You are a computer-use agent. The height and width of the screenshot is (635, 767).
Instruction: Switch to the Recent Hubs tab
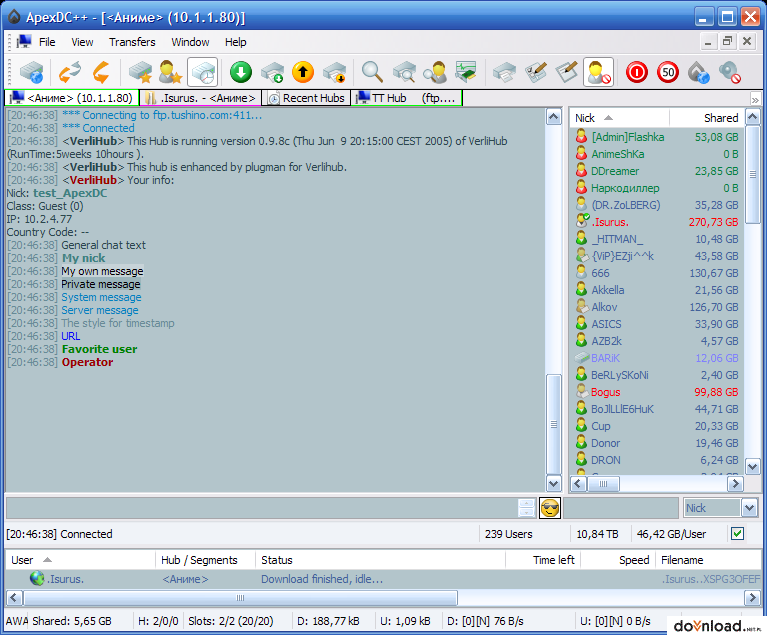306,98
